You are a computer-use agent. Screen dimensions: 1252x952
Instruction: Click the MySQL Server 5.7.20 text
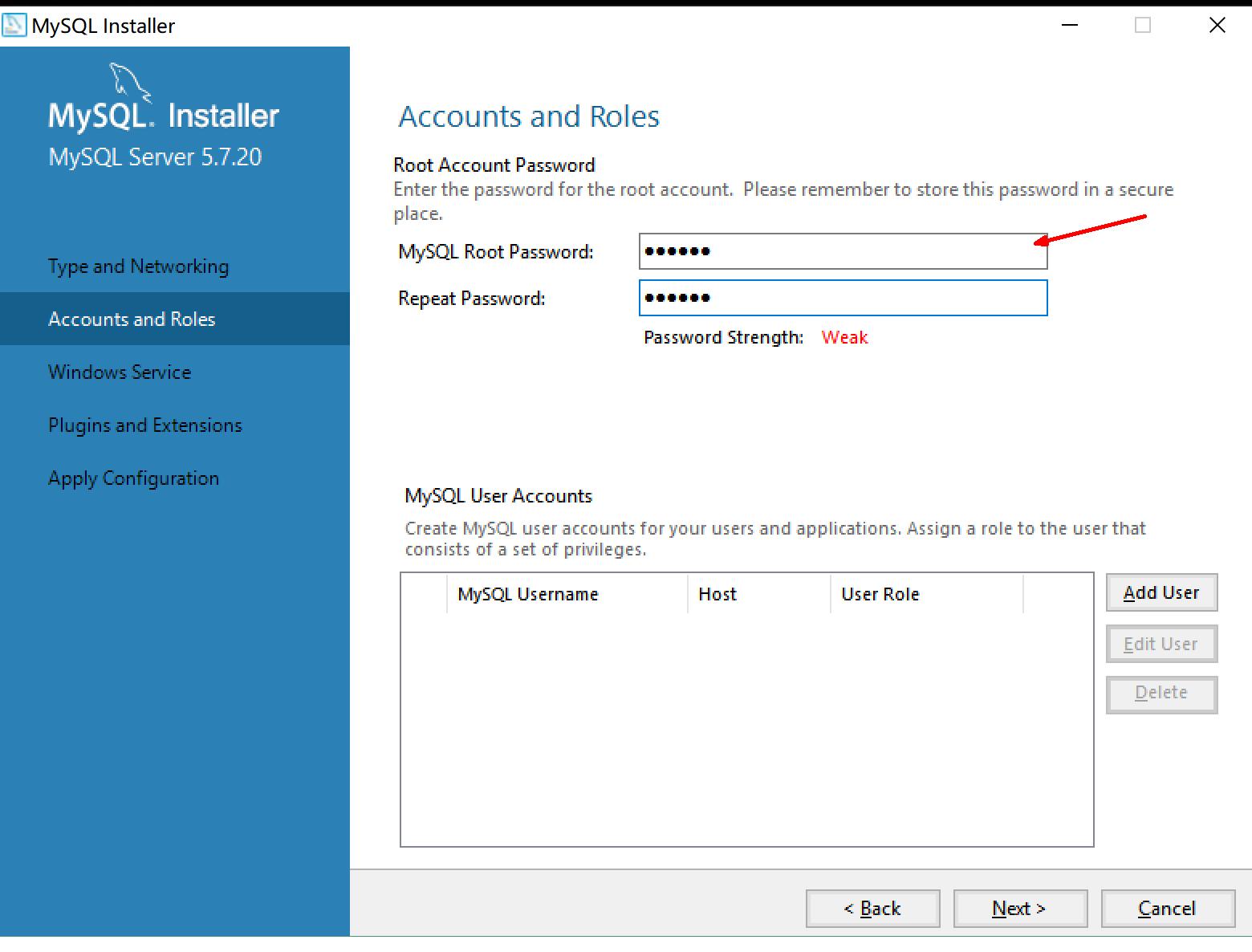tap(155, 157)
